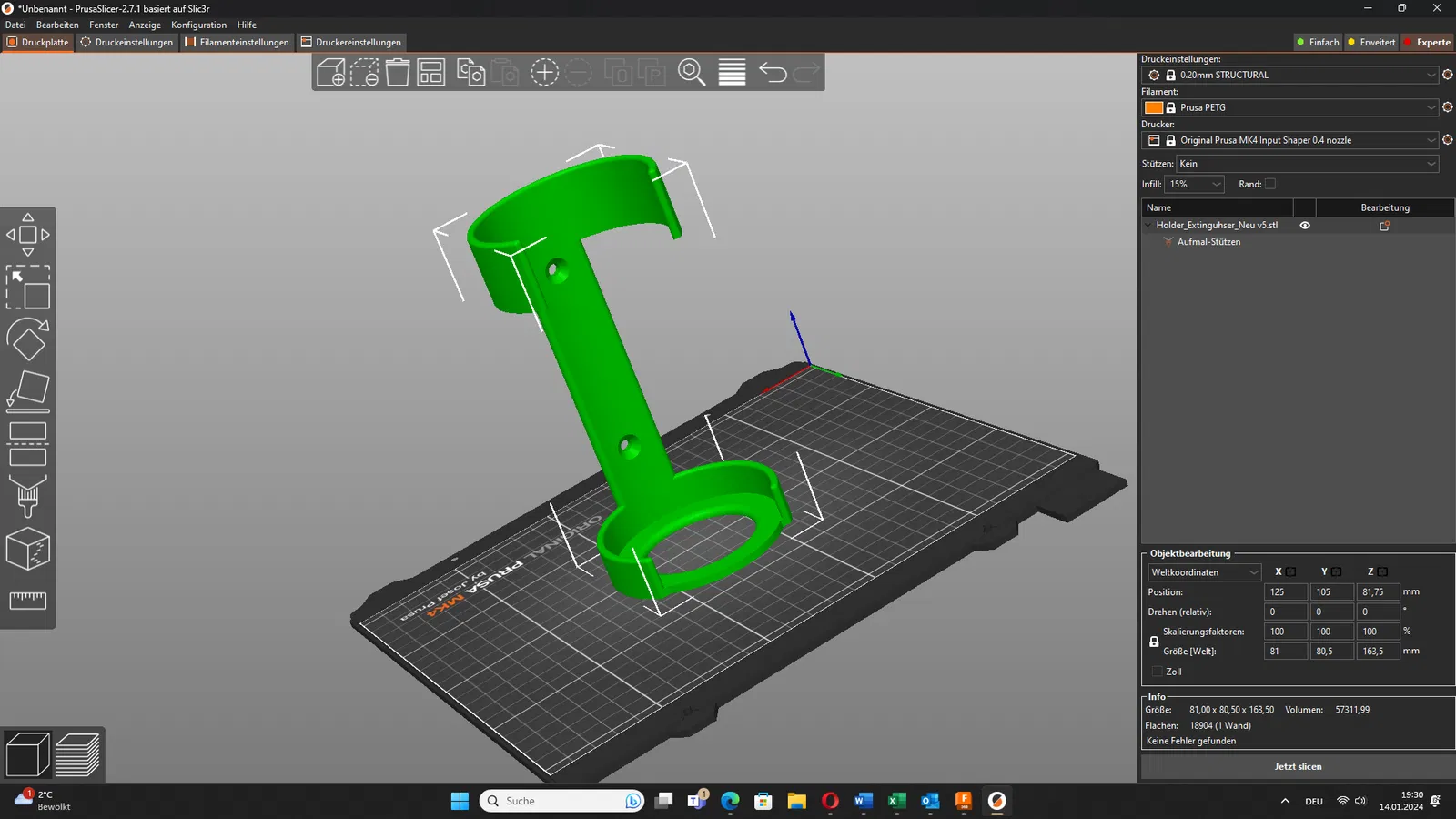Select the Experte mode button
The height and width of the screenshot is (819, 1456).
[x=1427, y=42]
